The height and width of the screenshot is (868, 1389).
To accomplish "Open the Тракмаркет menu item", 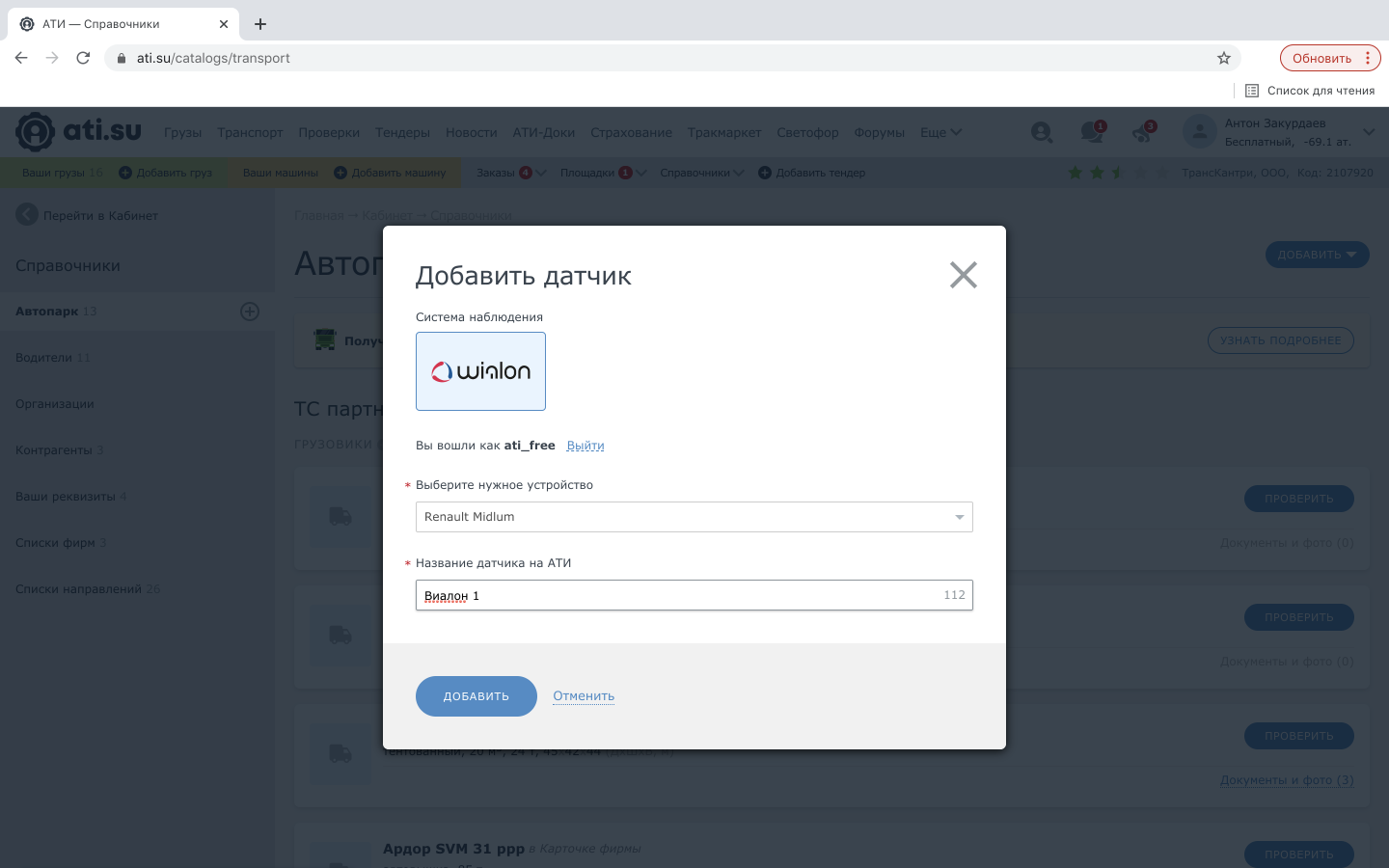I will pyautogui.click(x=724, y=133).
